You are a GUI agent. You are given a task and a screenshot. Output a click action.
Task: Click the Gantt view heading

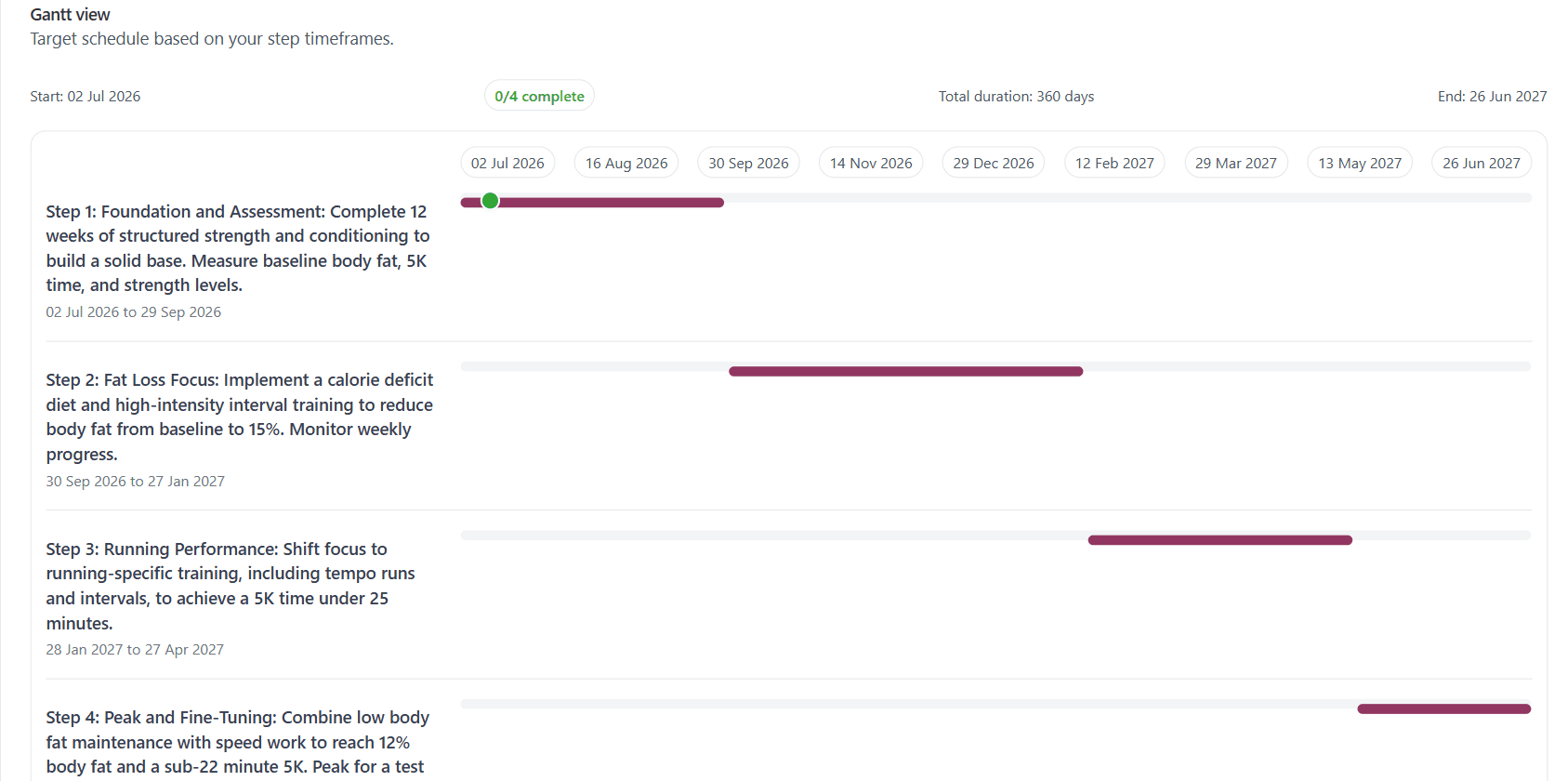70,15
